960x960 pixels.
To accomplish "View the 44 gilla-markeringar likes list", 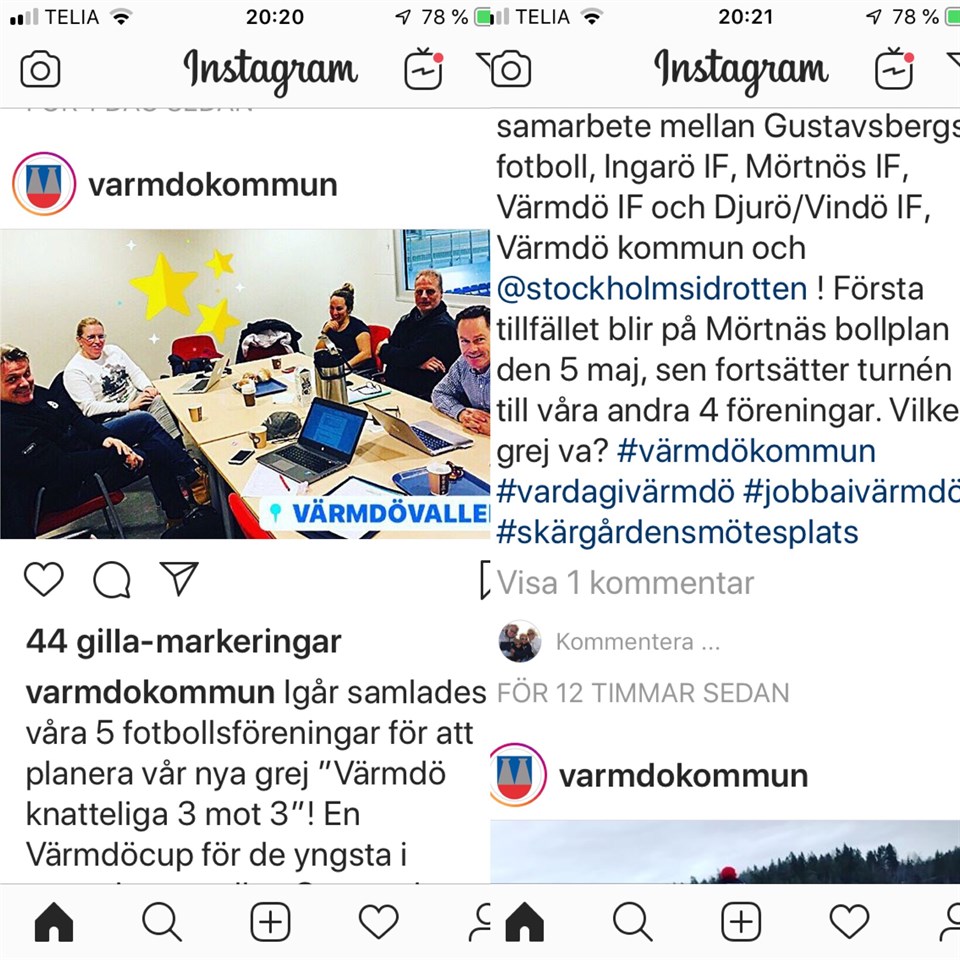I will tap(184, 642).
